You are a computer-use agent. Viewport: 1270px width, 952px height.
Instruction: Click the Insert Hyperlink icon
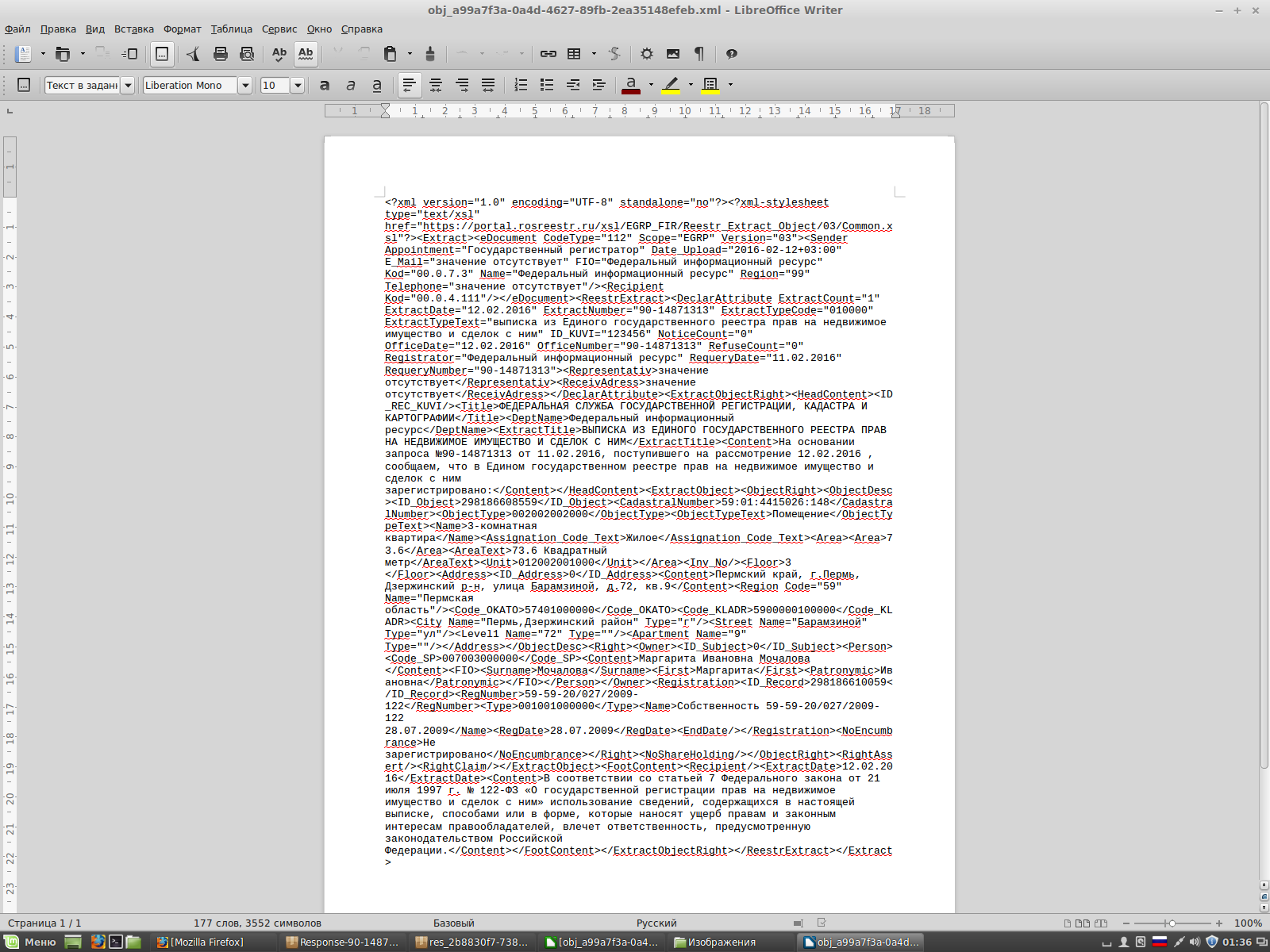click(548, 54)
